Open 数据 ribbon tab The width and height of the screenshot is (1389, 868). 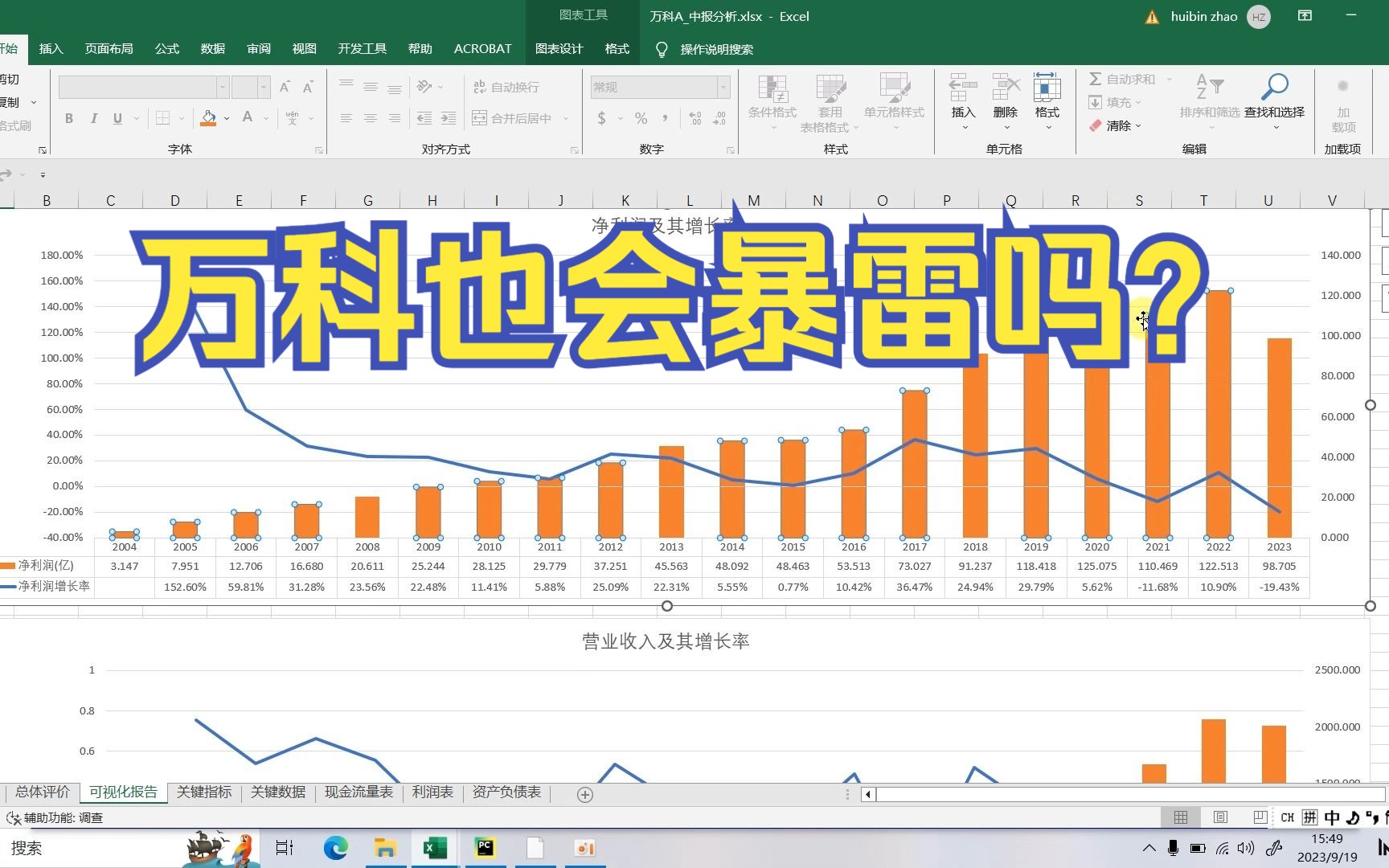[x=212, y=49]
